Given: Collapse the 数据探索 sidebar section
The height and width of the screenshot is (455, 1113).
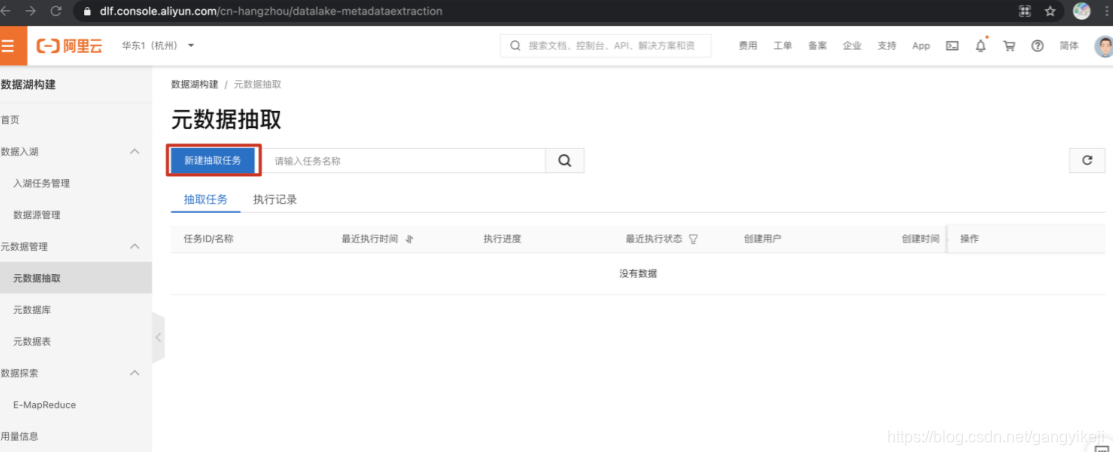Looking at the screenshot, I should pyautogui.click(x=135, y=373).
